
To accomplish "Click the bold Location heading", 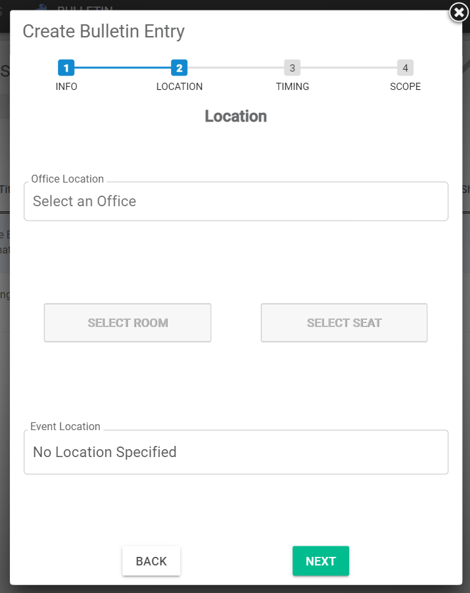I will [x=236, y=116].
